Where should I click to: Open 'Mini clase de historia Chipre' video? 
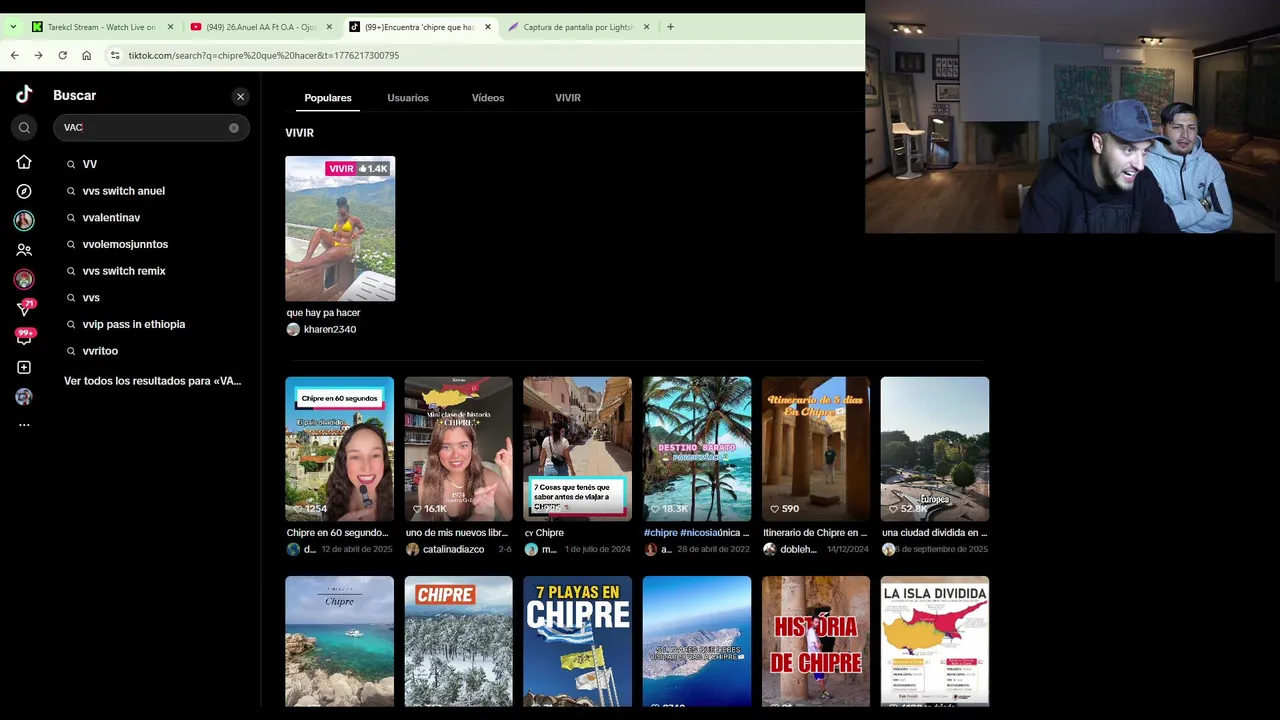click(x=458, y=449)
